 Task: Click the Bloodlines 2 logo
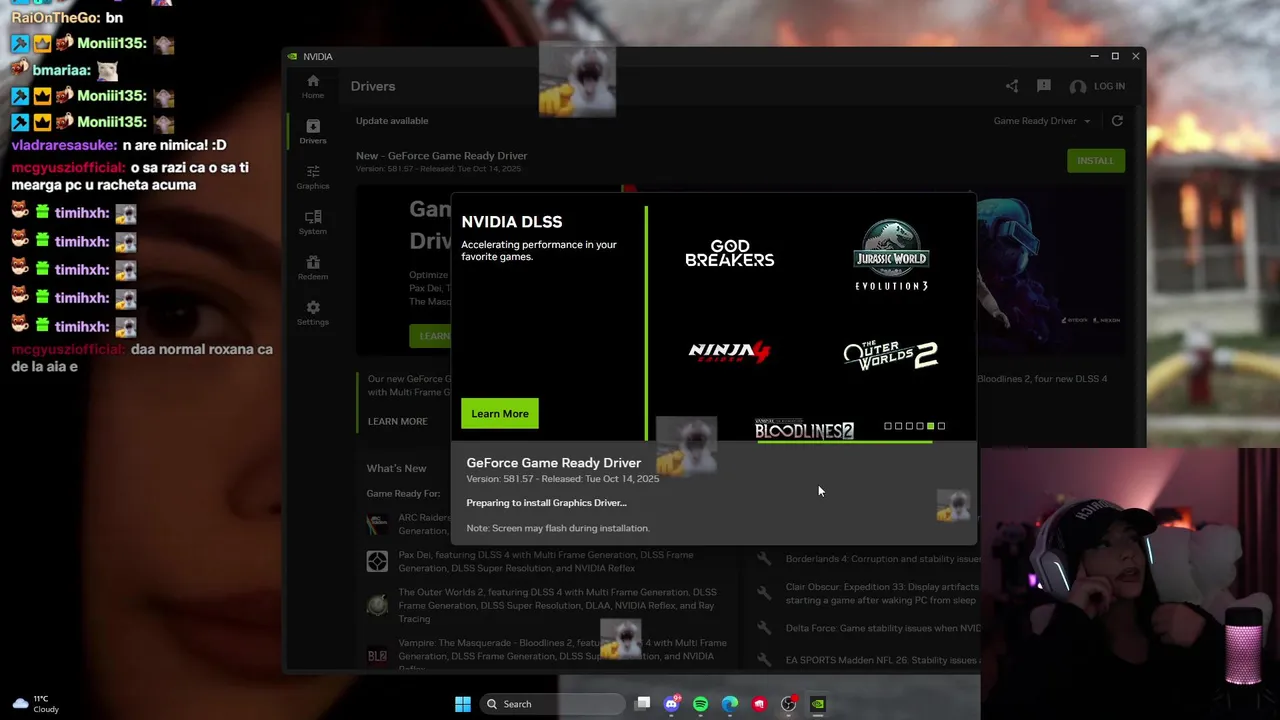tap(804, 430)
